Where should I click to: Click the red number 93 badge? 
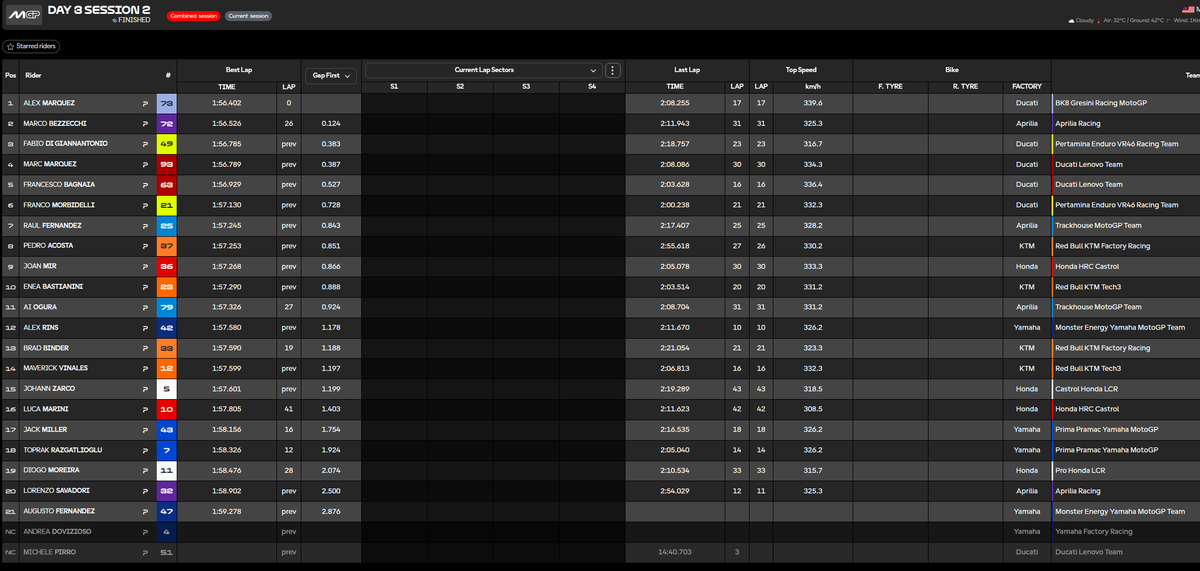point(167,164)
